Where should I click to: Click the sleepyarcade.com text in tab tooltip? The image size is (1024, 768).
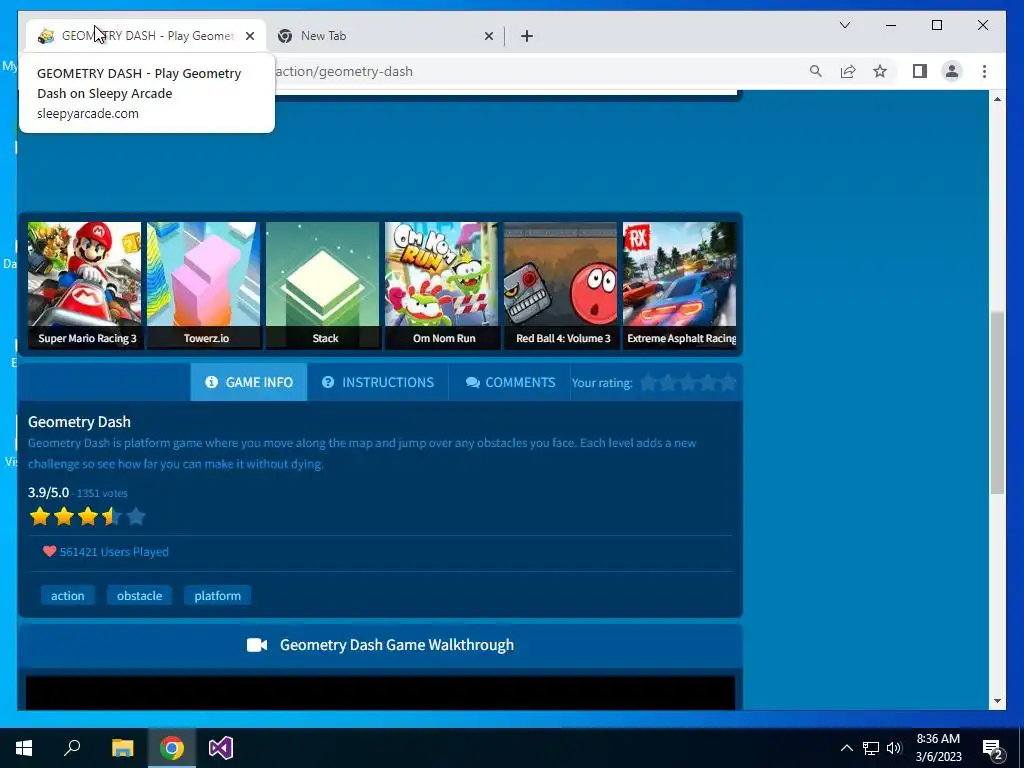(88, 114)
